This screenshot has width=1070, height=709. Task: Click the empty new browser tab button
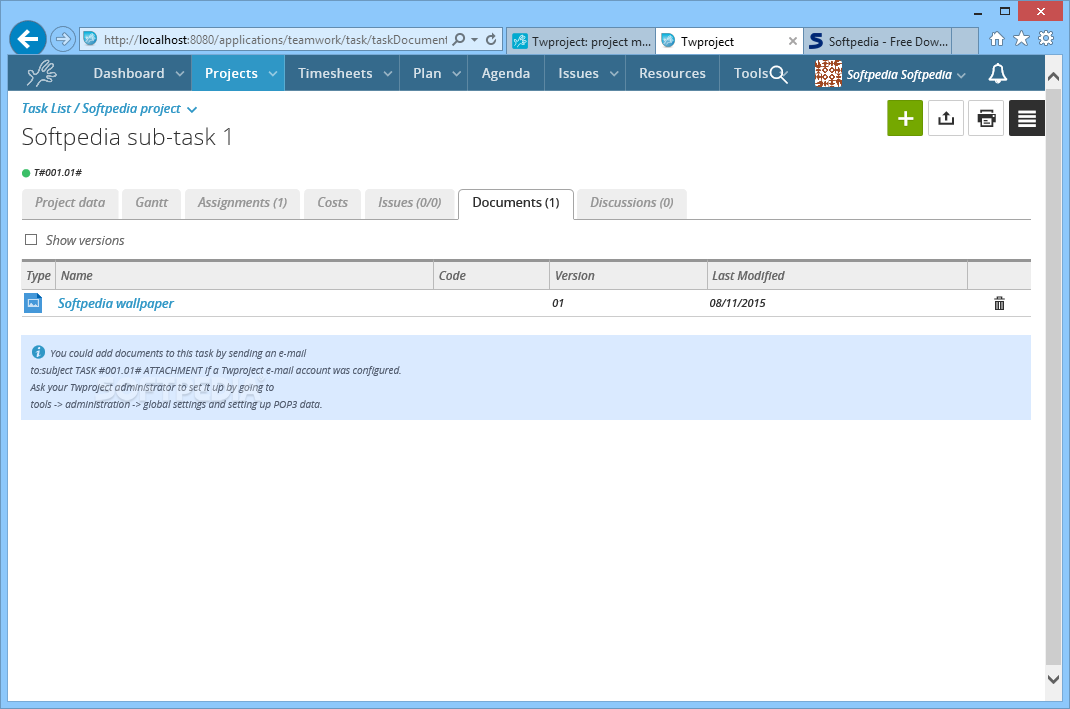pos(965,42)
